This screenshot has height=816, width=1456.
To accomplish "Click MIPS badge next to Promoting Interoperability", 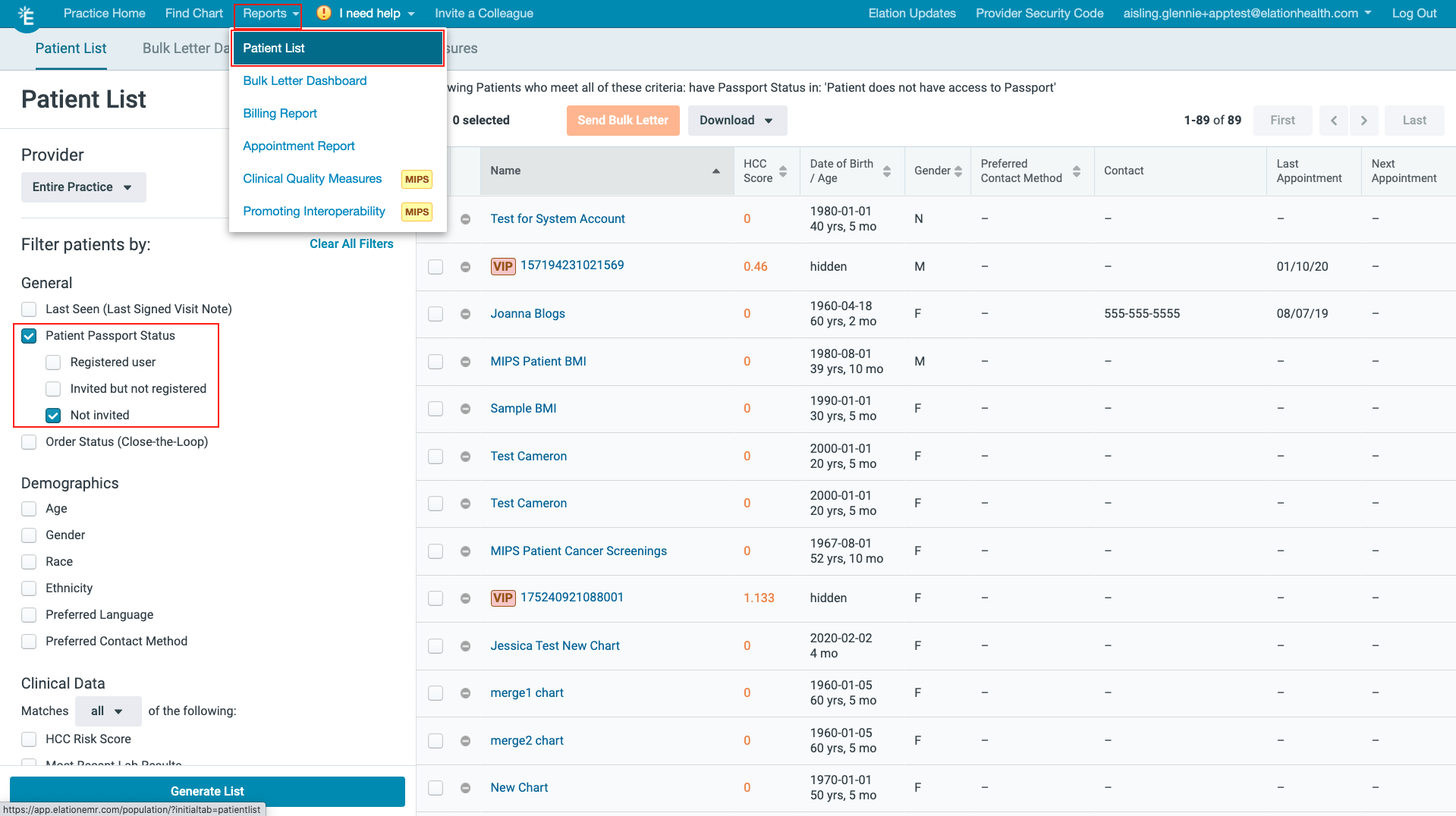I will coord(417,212).
